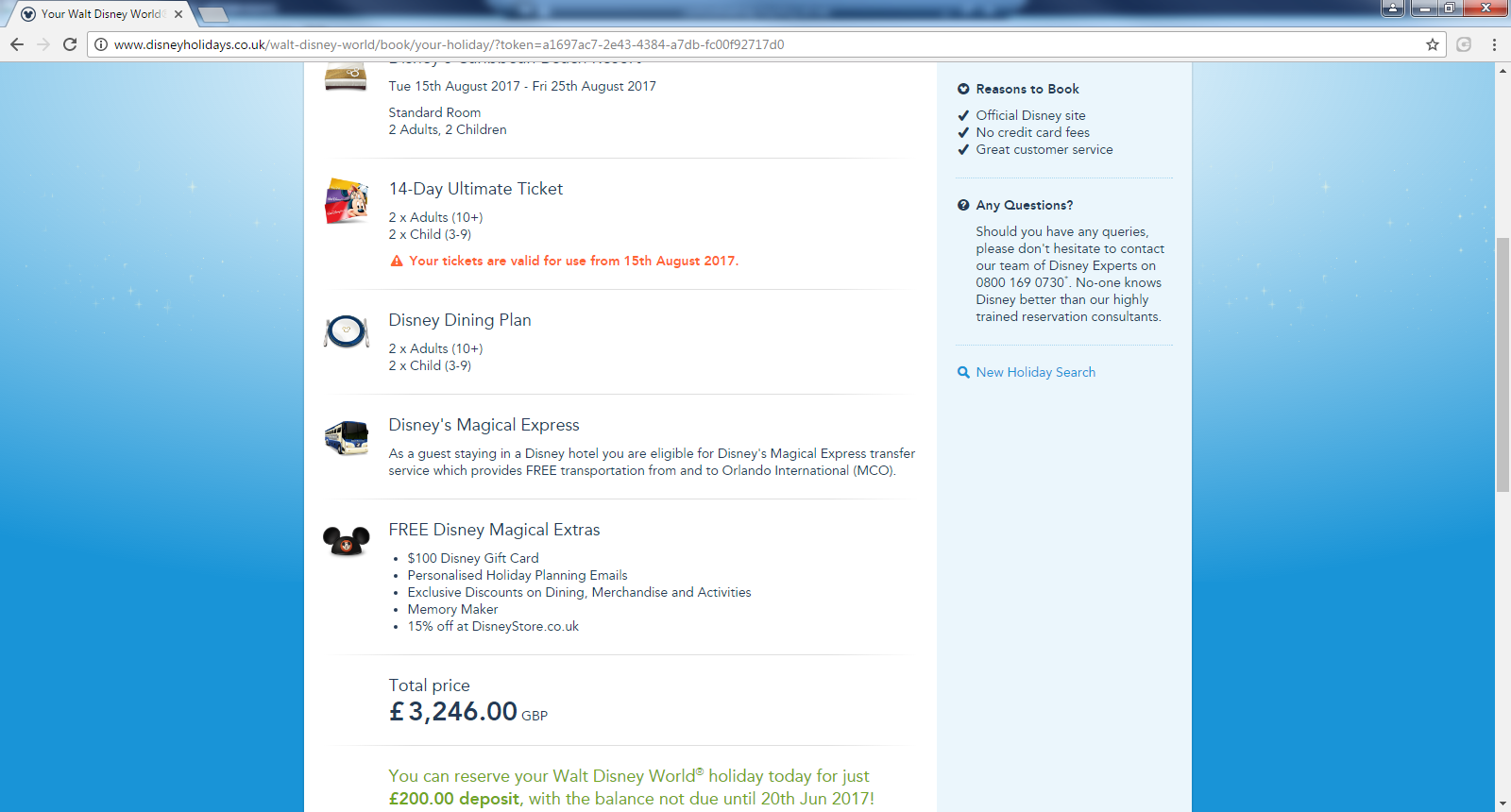Click the red warning triangle icon
Screen dimensions: 1511x812
click(x=397, y=261)
